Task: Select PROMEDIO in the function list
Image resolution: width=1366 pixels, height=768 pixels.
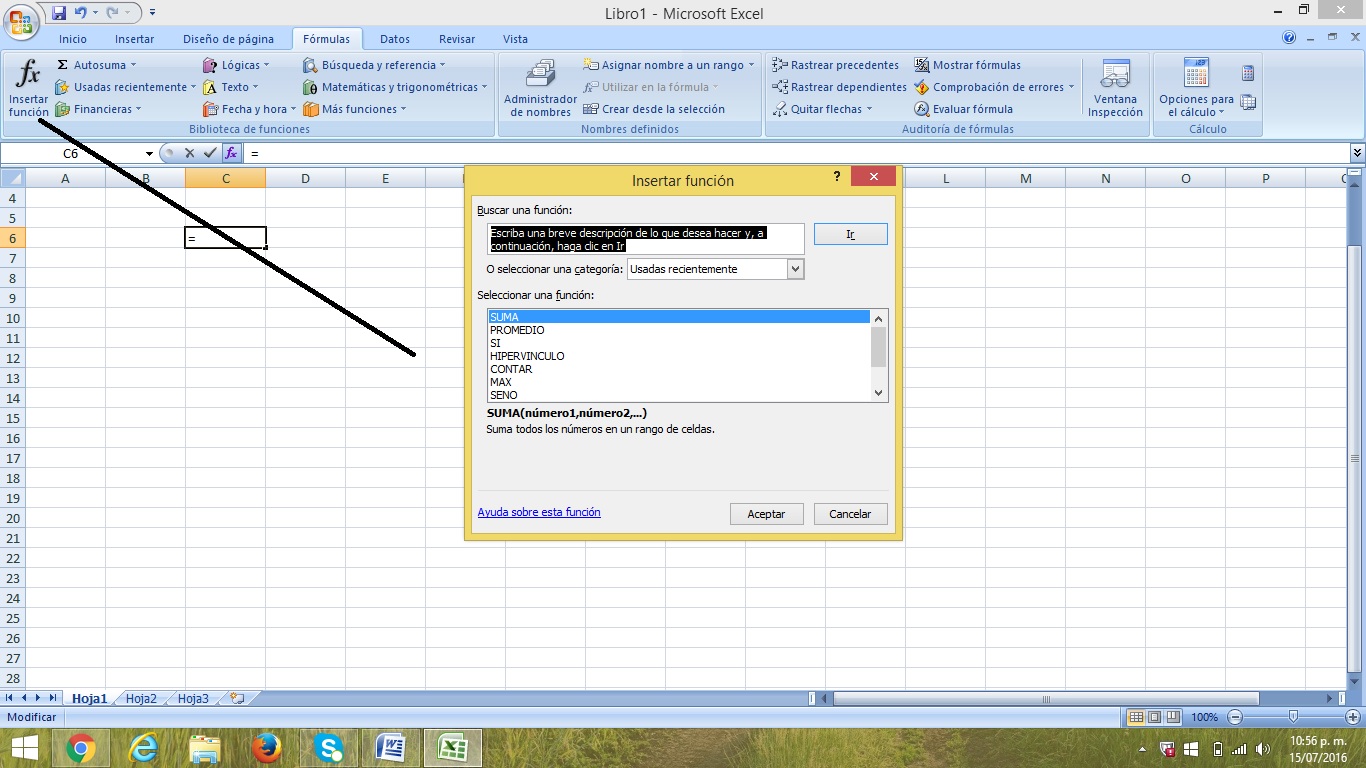Action: pyautogui.click(x=517, y=330)
